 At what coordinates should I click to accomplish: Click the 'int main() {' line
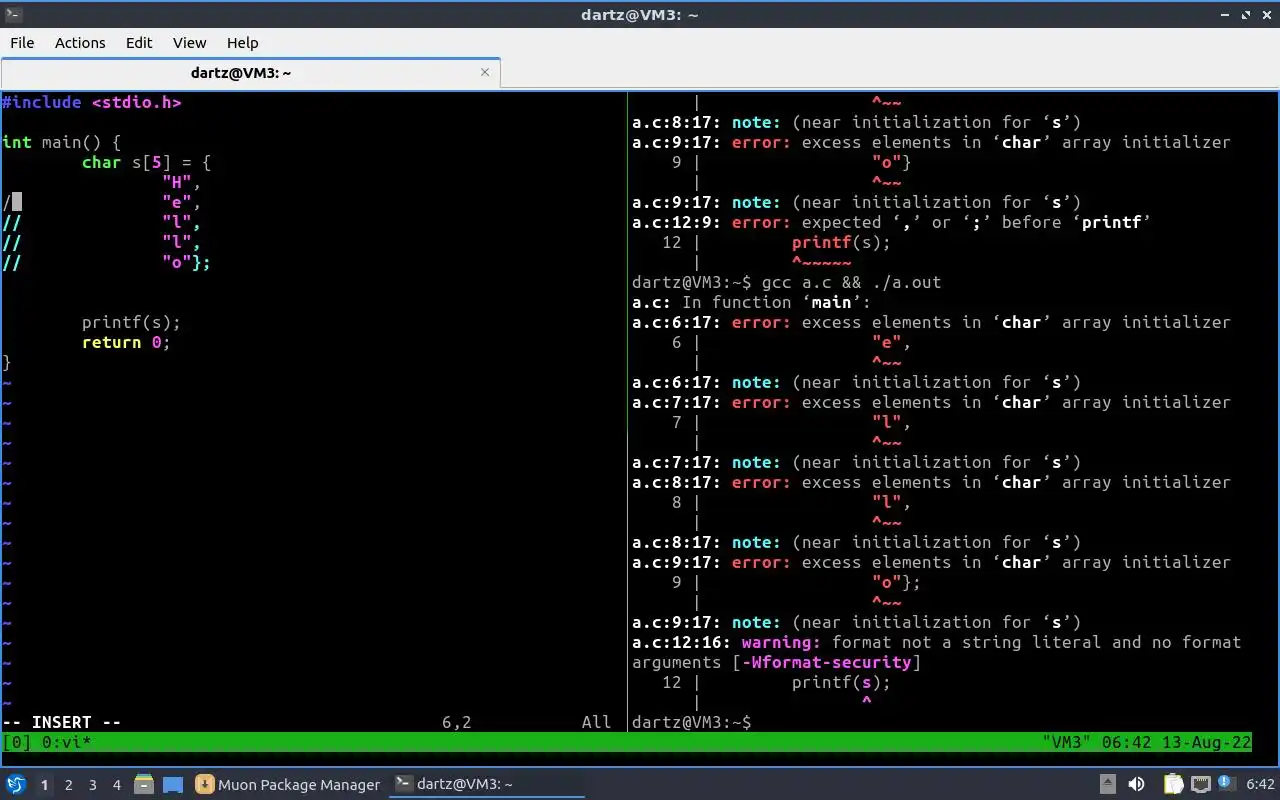(x=62, y=142)
